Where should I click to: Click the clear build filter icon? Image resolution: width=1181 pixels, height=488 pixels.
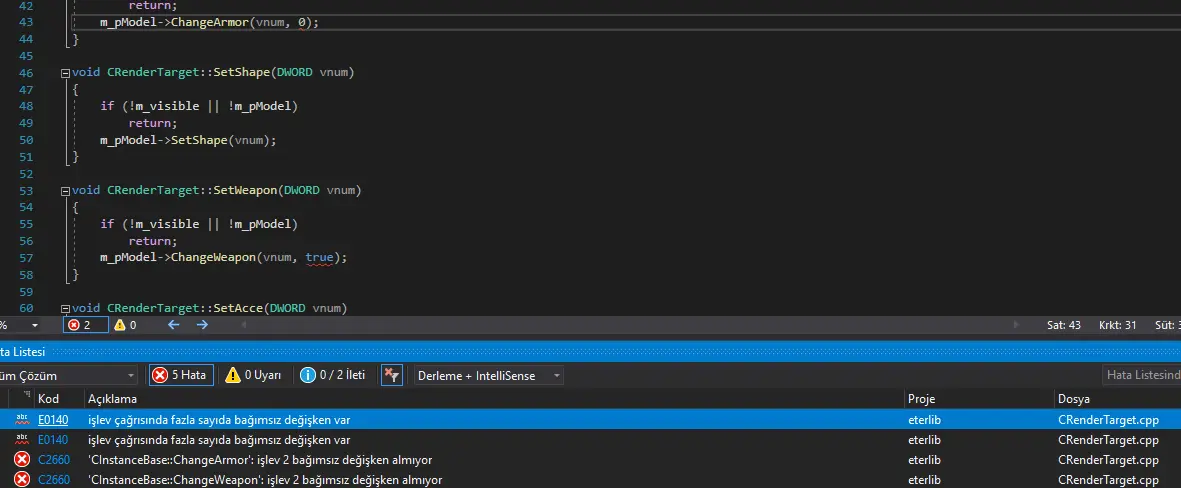pos(392,375)
